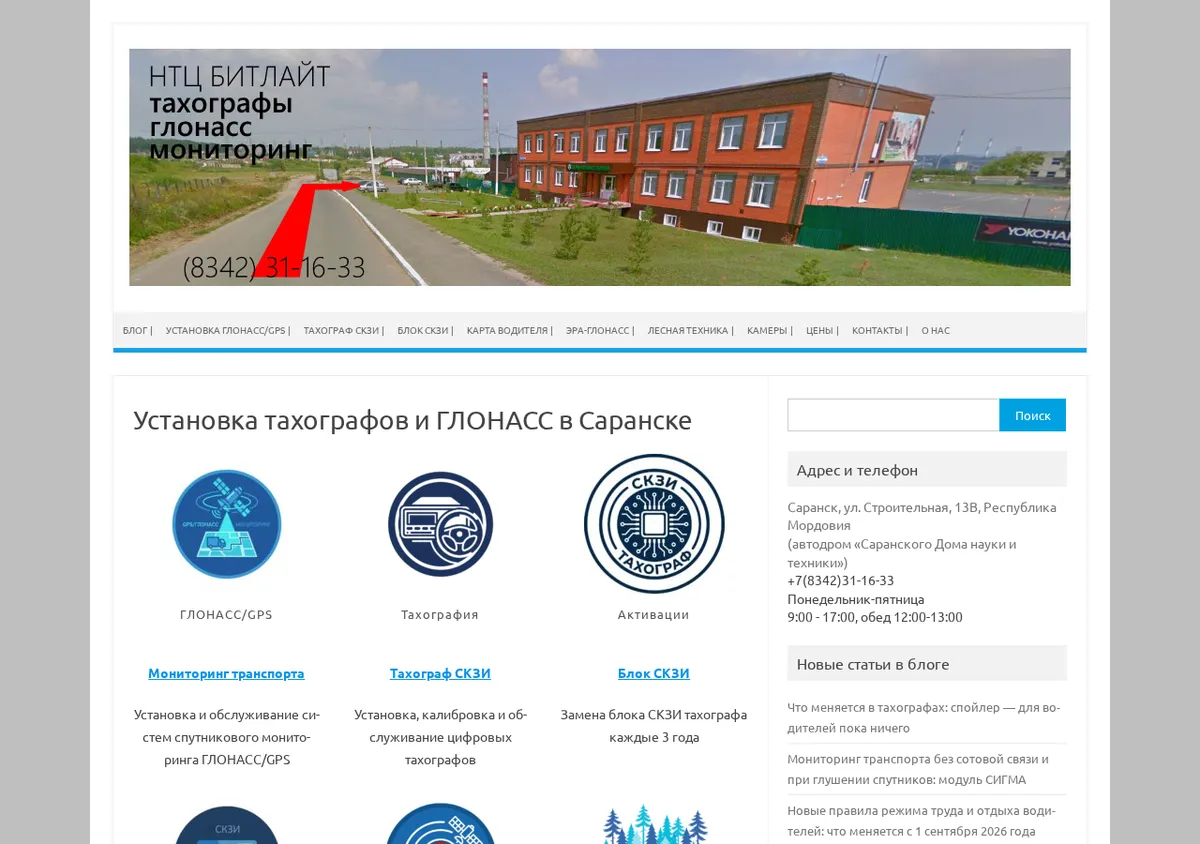1200x844 pixels.
Task: Open the Контакты menu item
Action: pos(880,330)
